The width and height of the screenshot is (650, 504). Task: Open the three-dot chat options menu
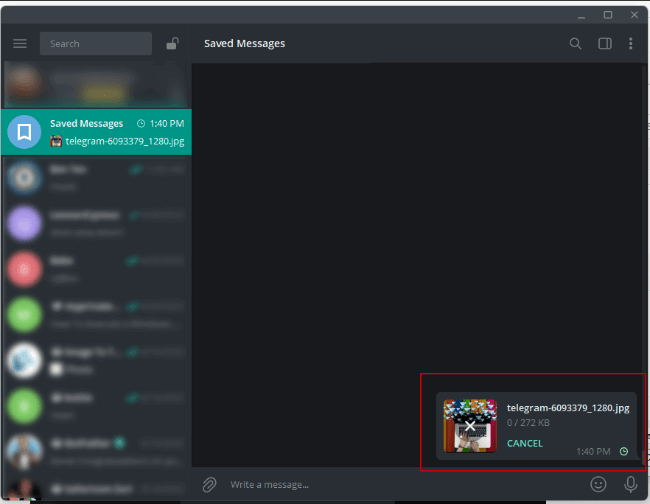(x=631, y=44)
